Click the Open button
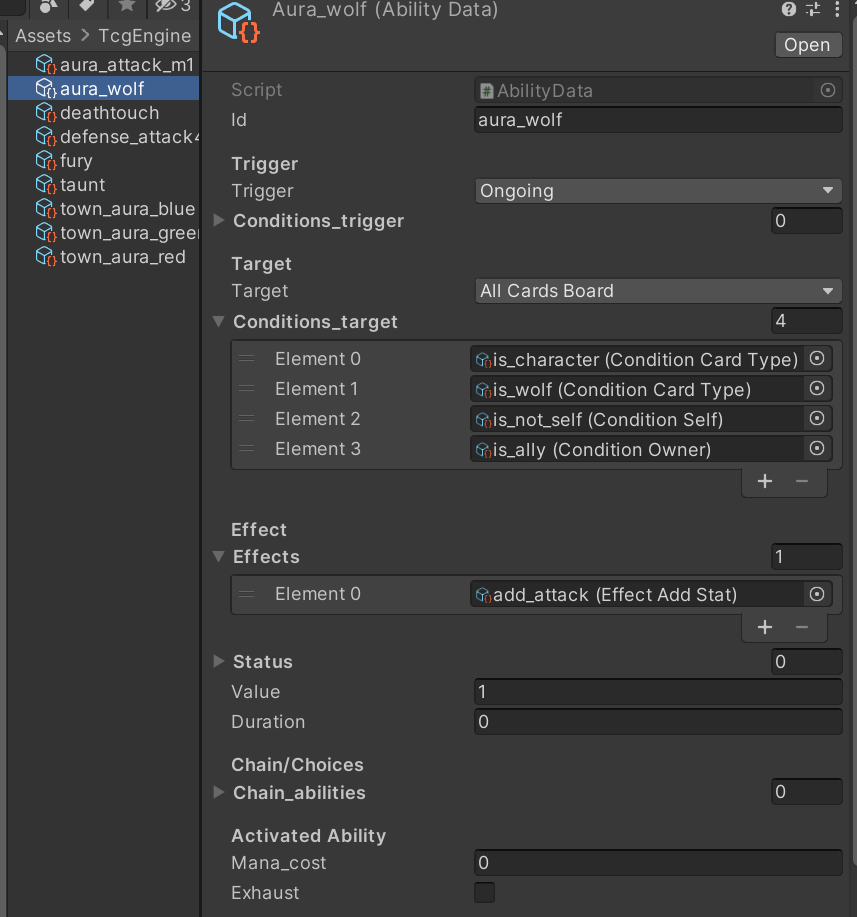The height and width of the screenshot is (917, 857). [x=806, y=45]
